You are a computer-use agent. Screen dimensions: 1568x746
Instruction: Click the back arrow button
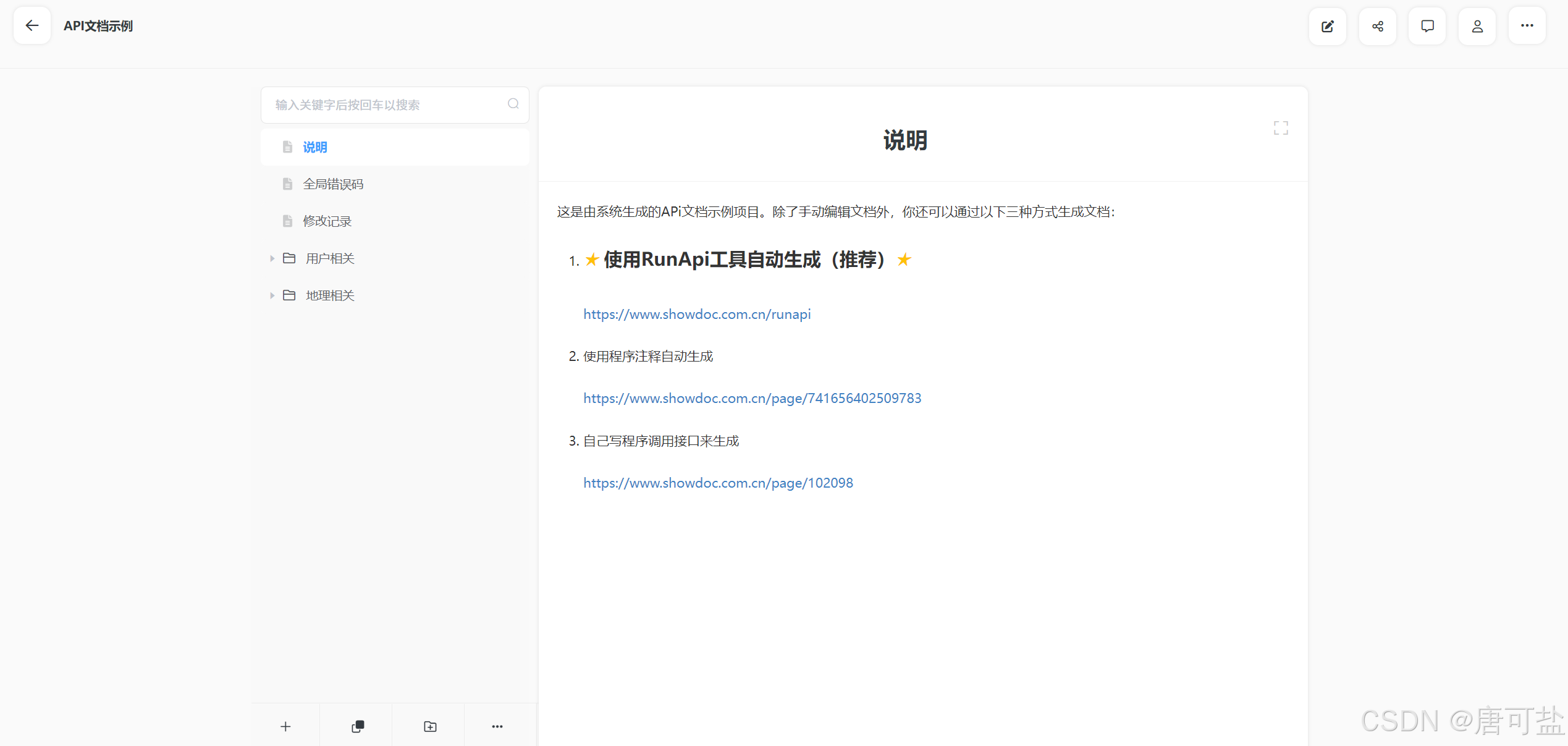[x=32, y=26]
